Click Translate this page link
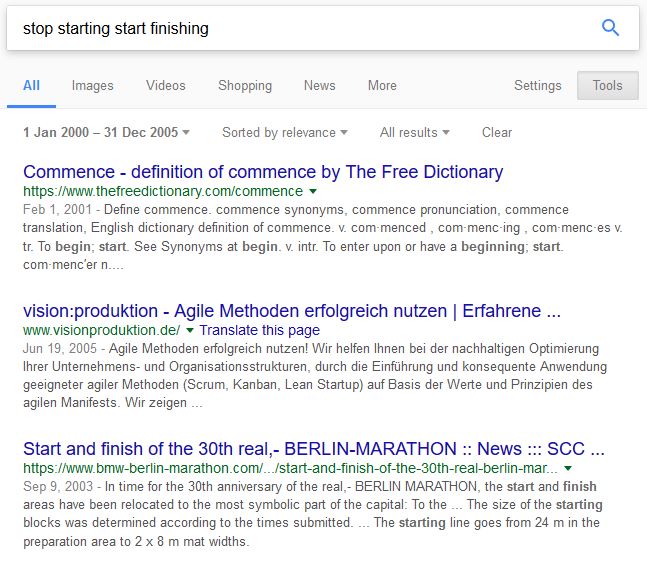Viewport: 647px width, 568px height. 259,330
